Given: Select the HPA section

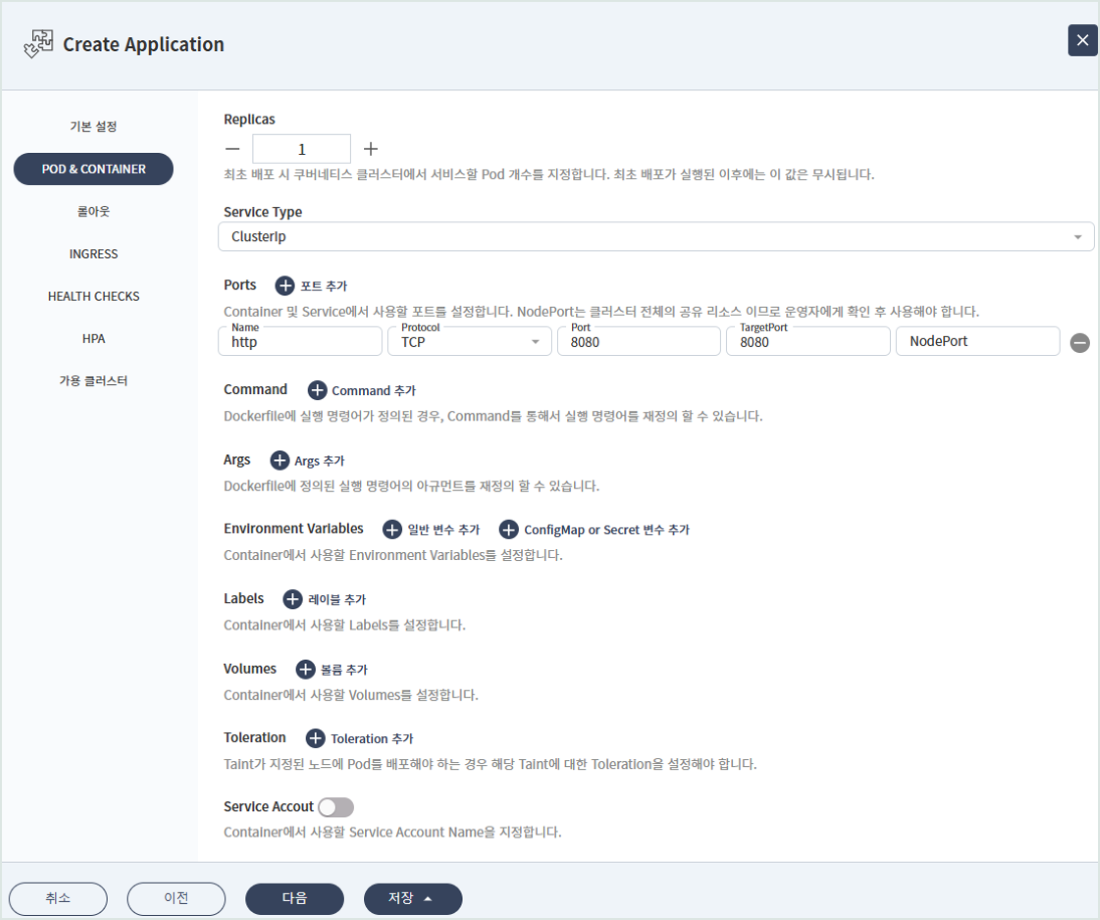Looking at the screenshot, I should pos(93,339).
